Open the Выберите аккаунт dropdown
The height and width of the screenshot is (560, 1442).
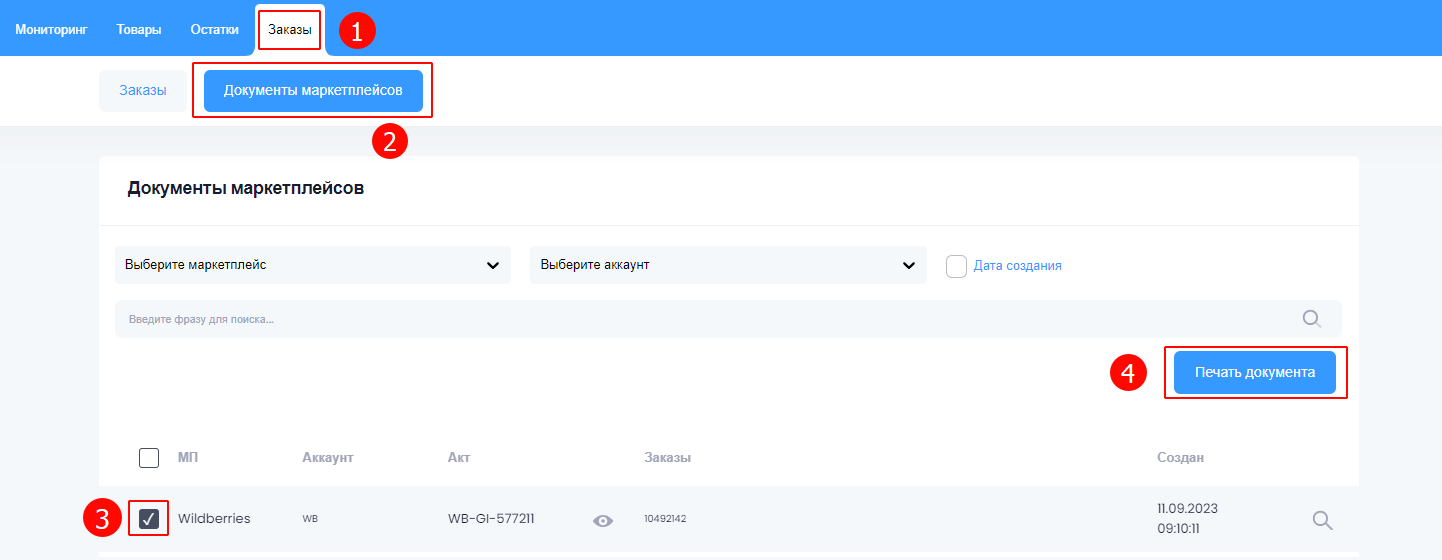point(727,265)
